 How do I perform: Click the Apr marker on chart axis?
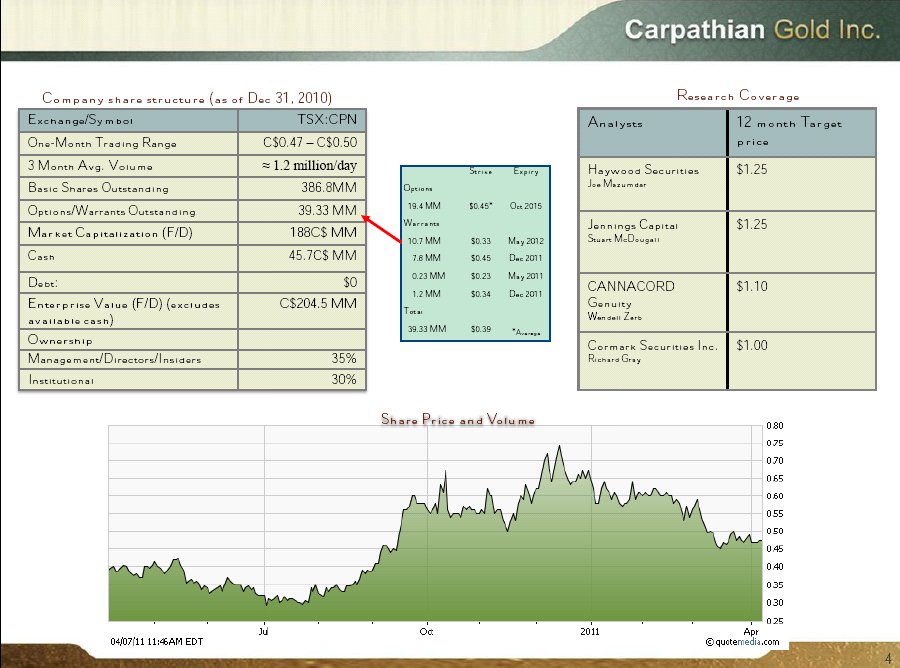click(751, 631)
